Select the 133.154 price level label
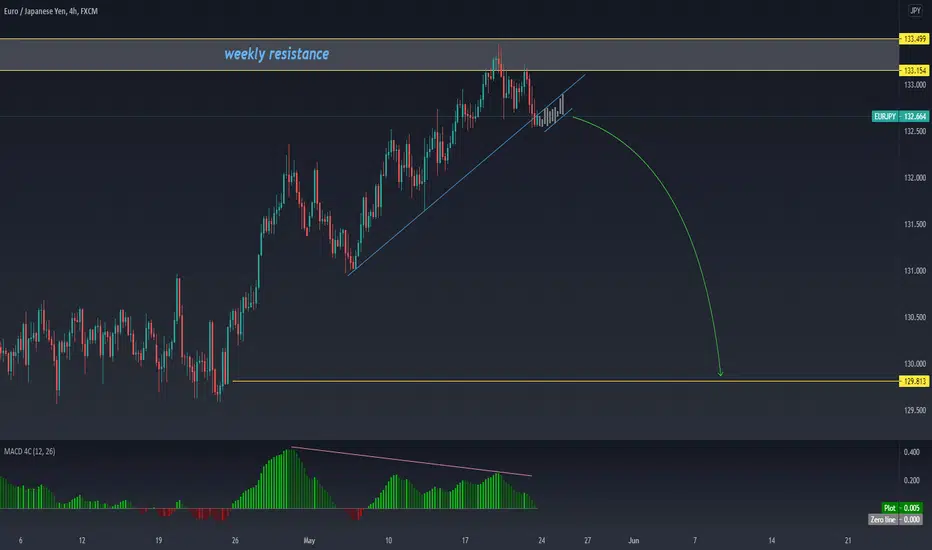 tap(914, 70)
